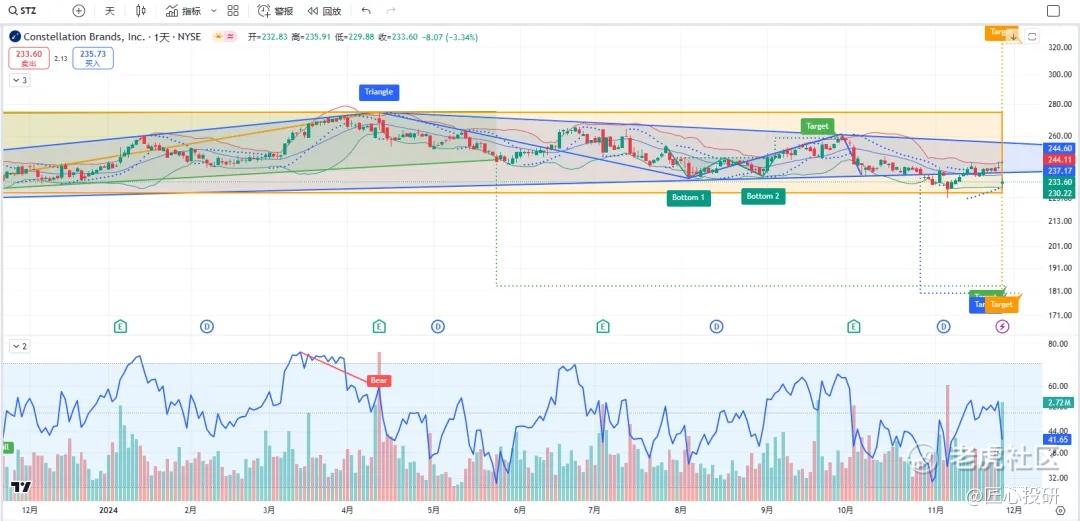The width and height of the screenshot is (1080, 521).
Task: Click the 2.72M volume axis label
Action: coord(1061,402)
